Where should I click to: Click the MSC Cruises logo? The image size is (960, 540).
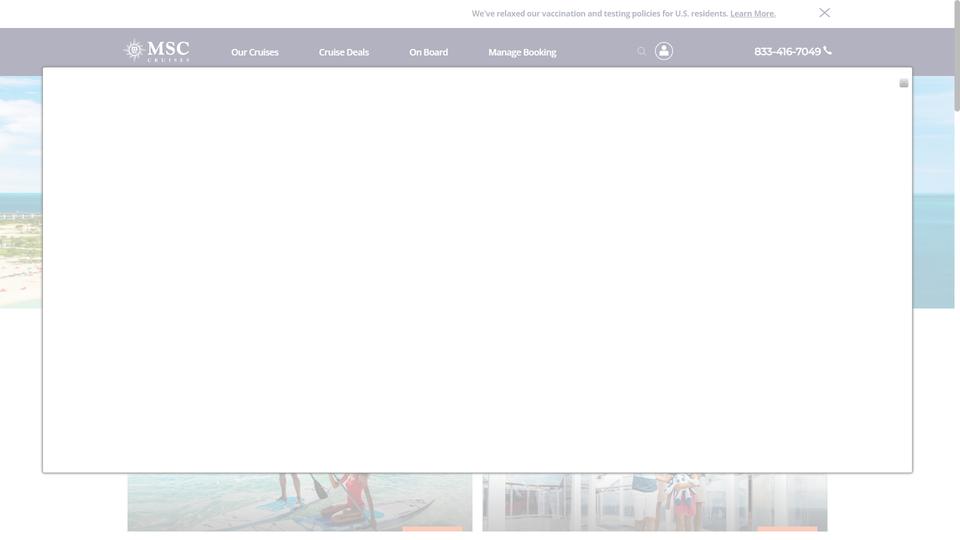pos(156,51)
